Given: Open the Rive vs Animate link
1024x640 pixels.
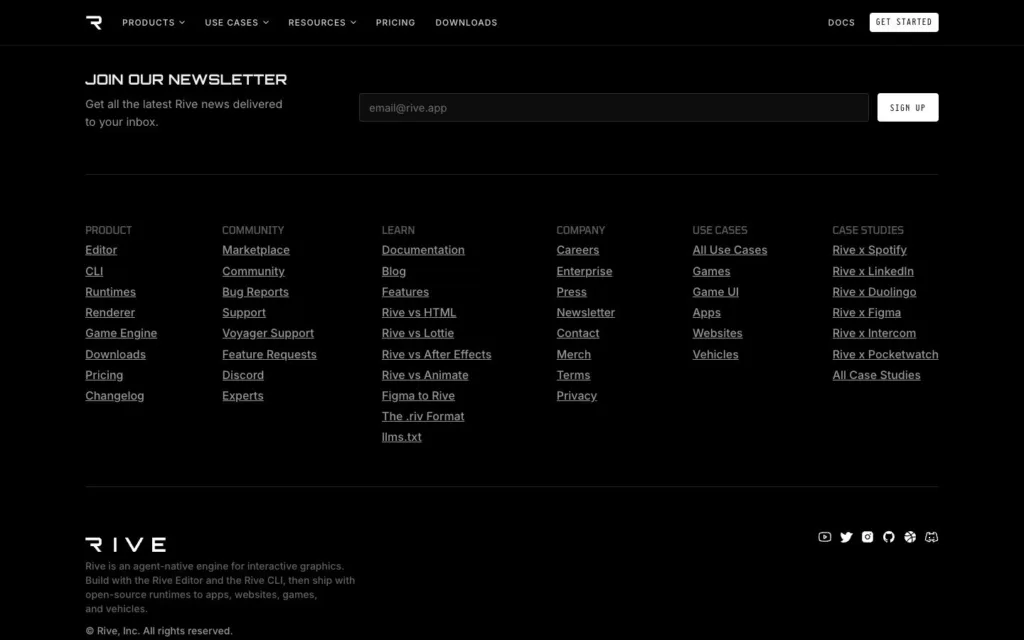Looking at the screenshot, I should 425,375.
